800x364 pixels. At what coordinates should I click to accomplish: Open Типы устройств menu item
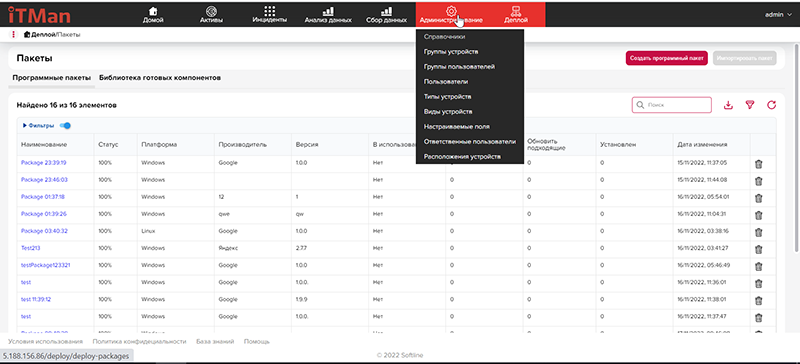pos(447,96)
